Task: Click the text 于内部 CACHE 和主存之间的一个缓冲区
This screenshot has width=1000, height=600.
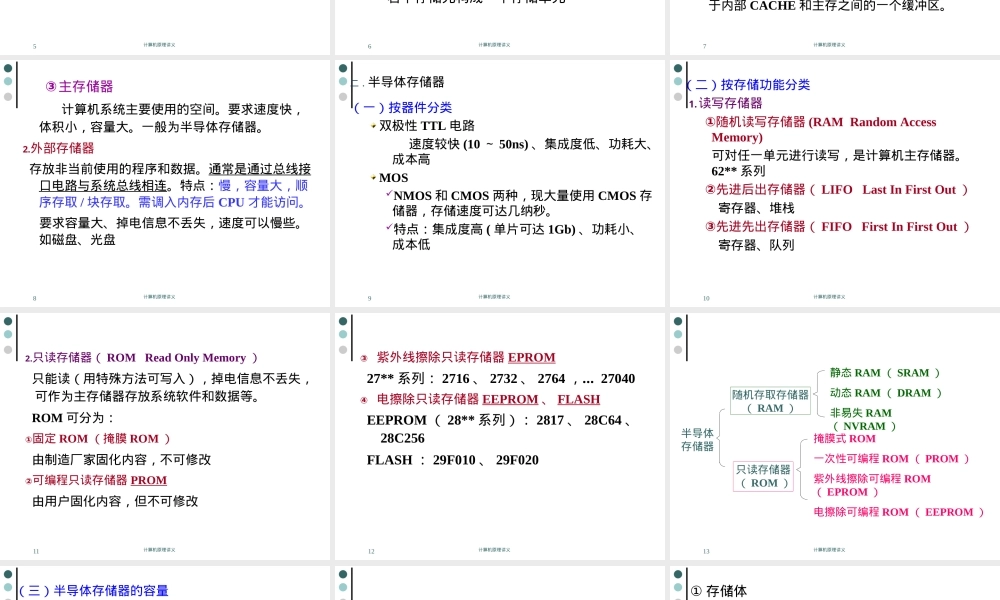Action: click(x=828, y=6)
